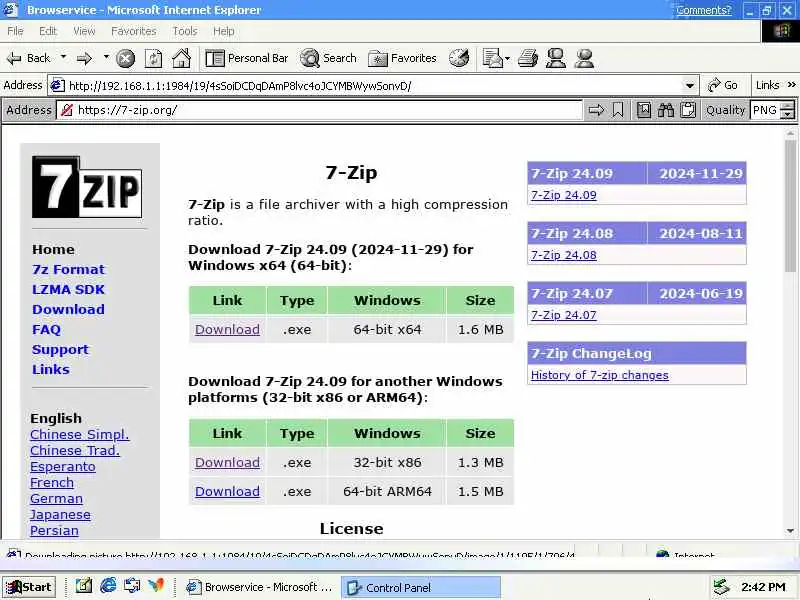This screenshot has height=600, width=800.
Task: Click the Forward arrow button
Action: (84, 58)
